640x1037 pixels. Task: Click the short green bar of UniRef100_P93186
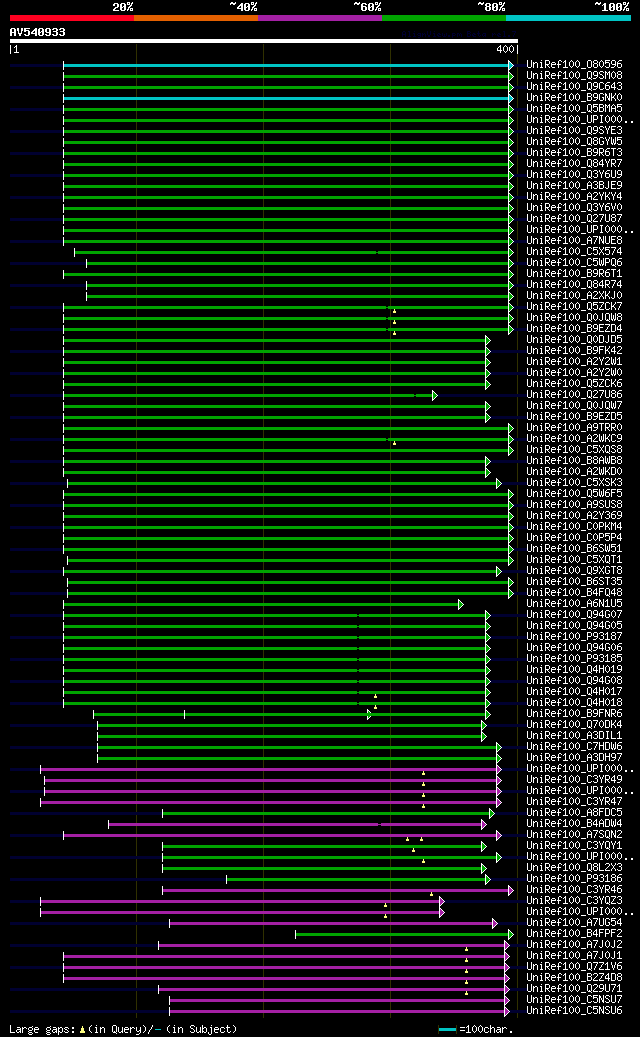[358, 879]
